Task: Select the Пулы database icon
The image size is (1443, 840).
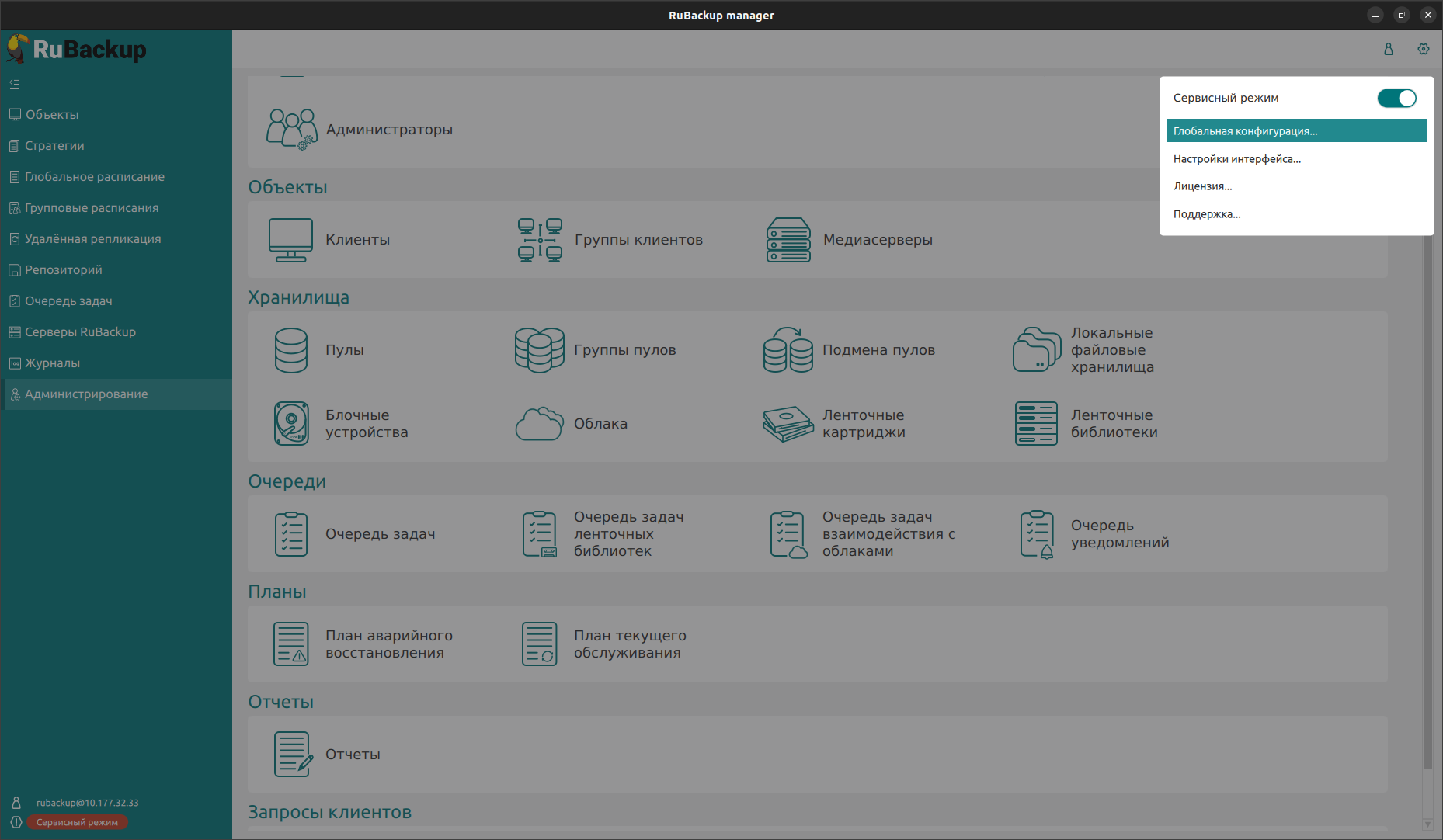Action: click(x=290, y=350)
